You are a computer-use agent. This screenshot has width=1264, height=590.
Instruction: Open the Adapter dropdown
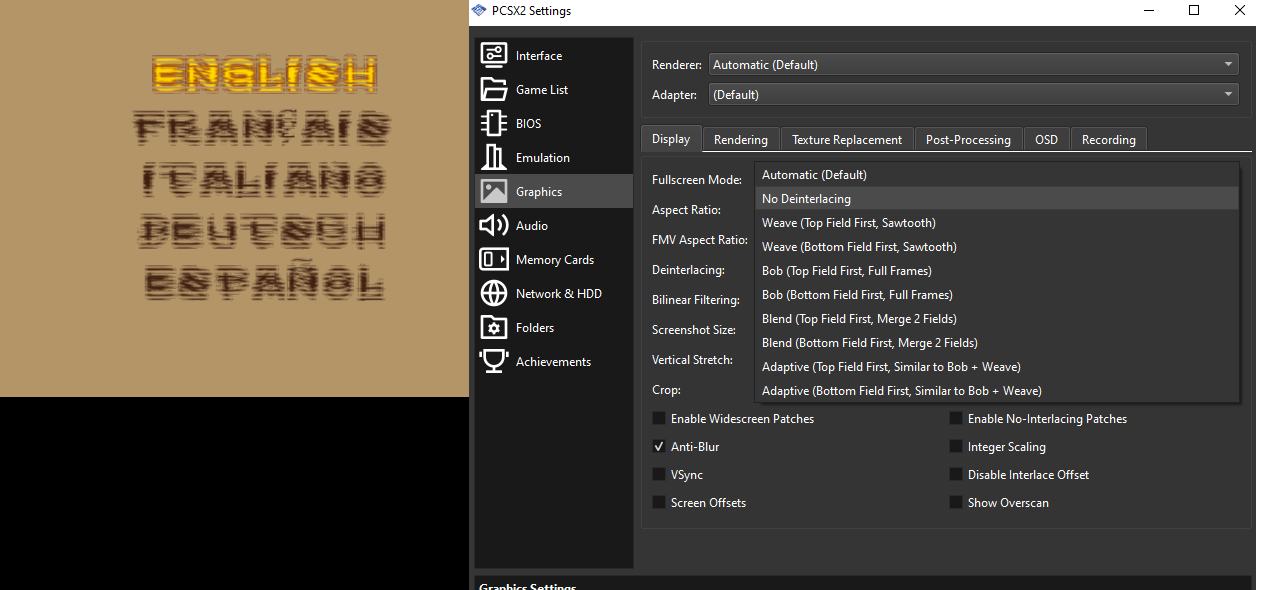pyautogui.click(x=973, y=95)
